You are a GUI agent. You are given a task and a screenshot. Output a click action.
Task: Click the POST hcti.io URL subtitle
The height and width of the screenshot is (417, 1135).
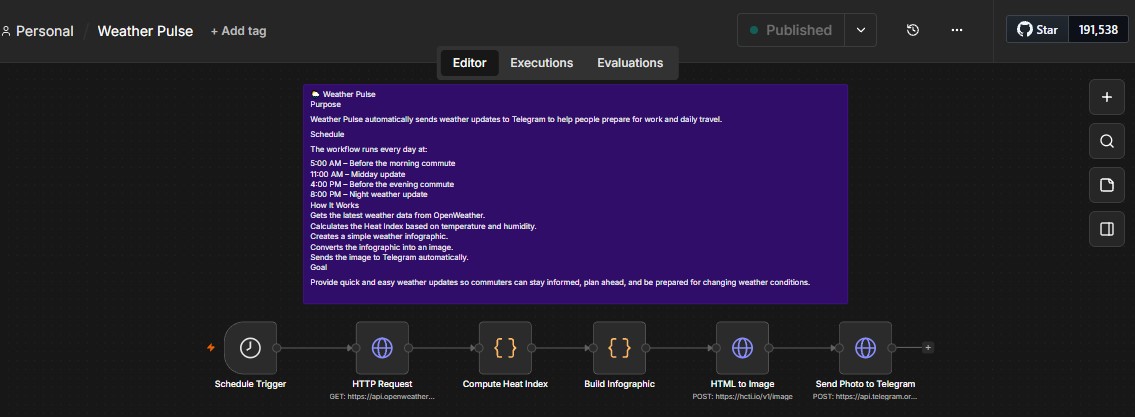pyautogui.click(x=743, y=396)
